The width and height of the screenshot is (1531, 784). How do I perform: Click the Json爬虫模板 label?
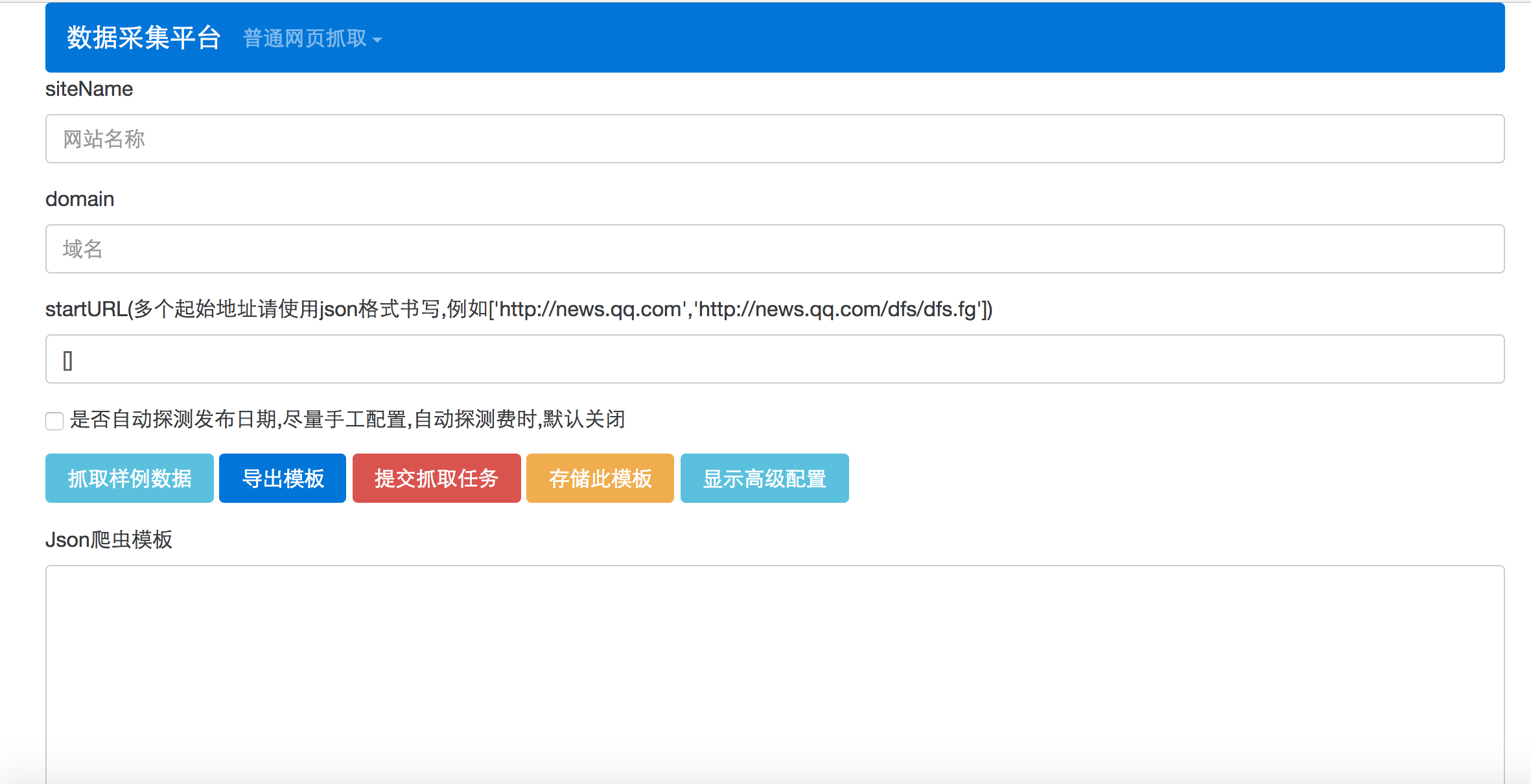[109, 539]
